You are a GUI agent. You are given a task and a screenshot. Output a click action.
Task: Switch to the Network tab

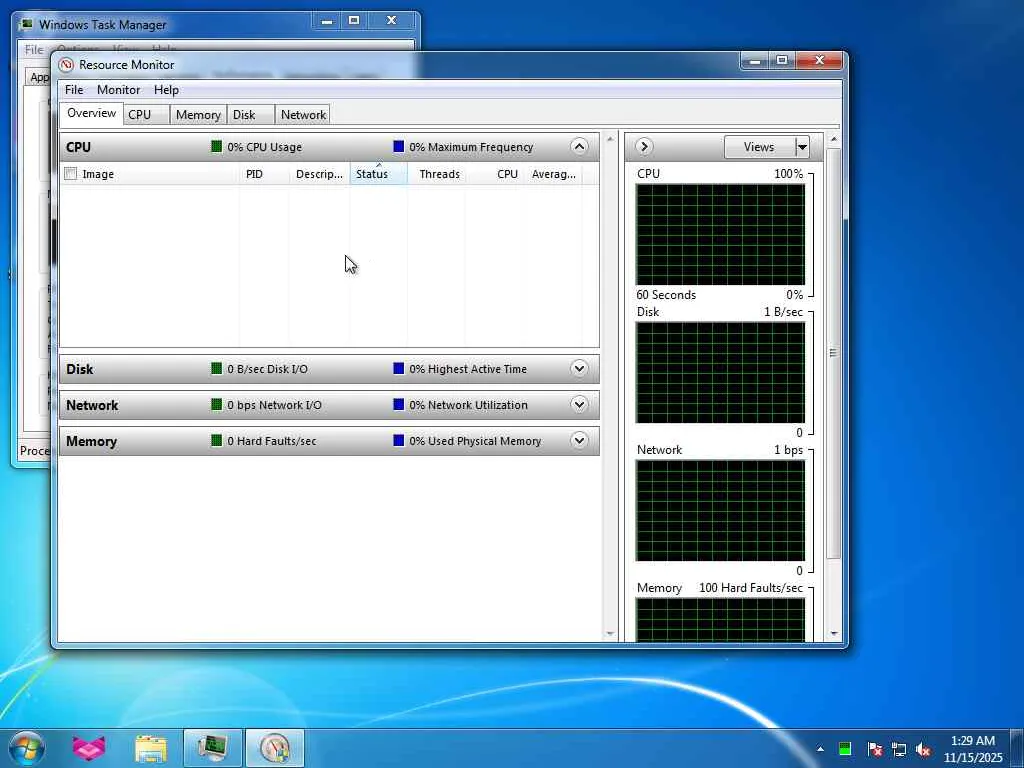tap(303, 115)
